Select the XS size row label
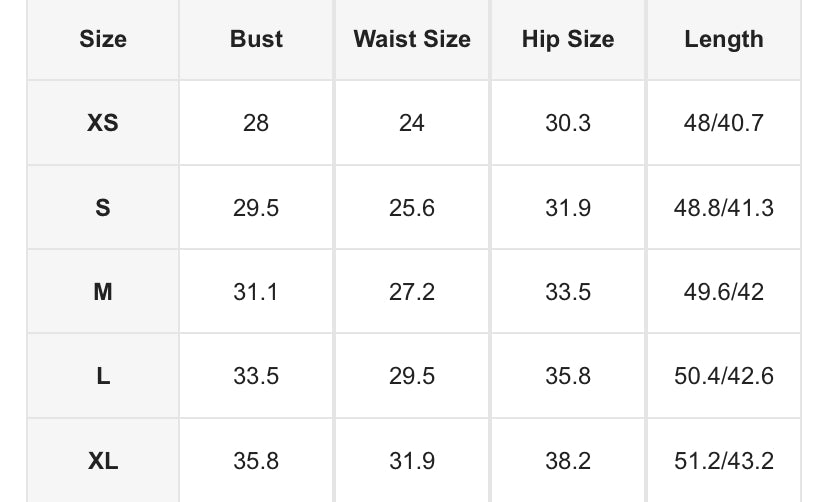 (103, 123)
